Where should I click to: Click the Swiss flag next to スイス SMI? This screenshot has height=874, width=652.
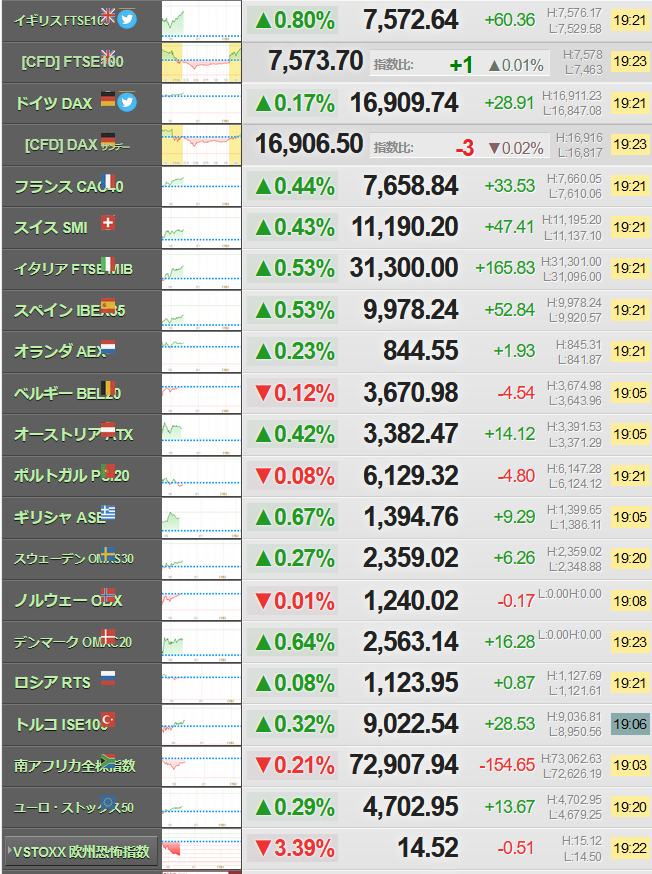pos(108,223)
